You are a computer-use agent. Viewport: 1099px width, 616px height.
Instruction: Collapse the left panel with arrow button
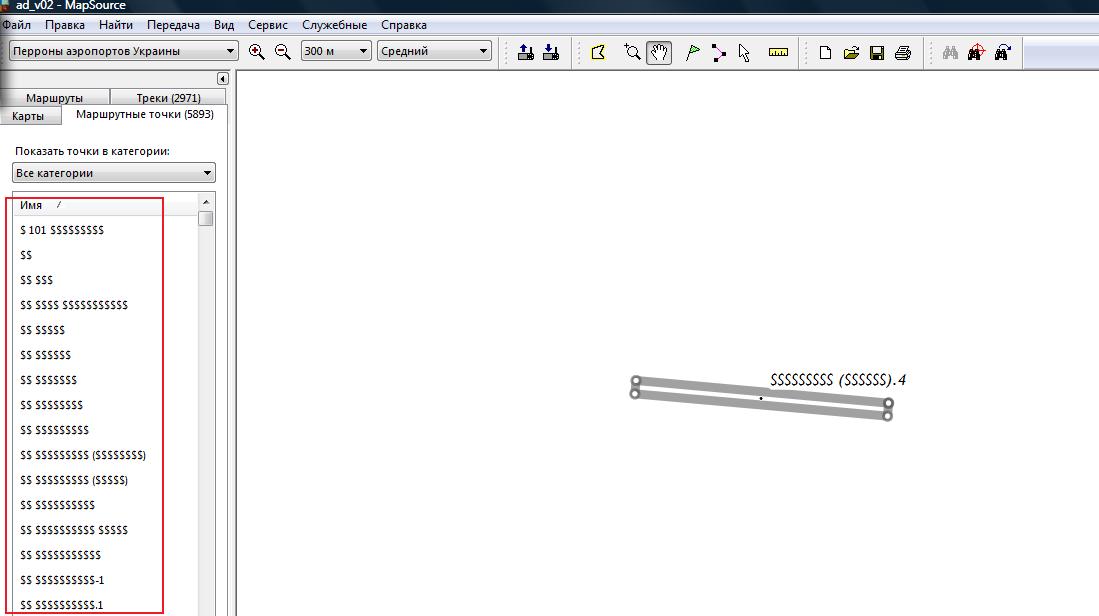point(222,79)
